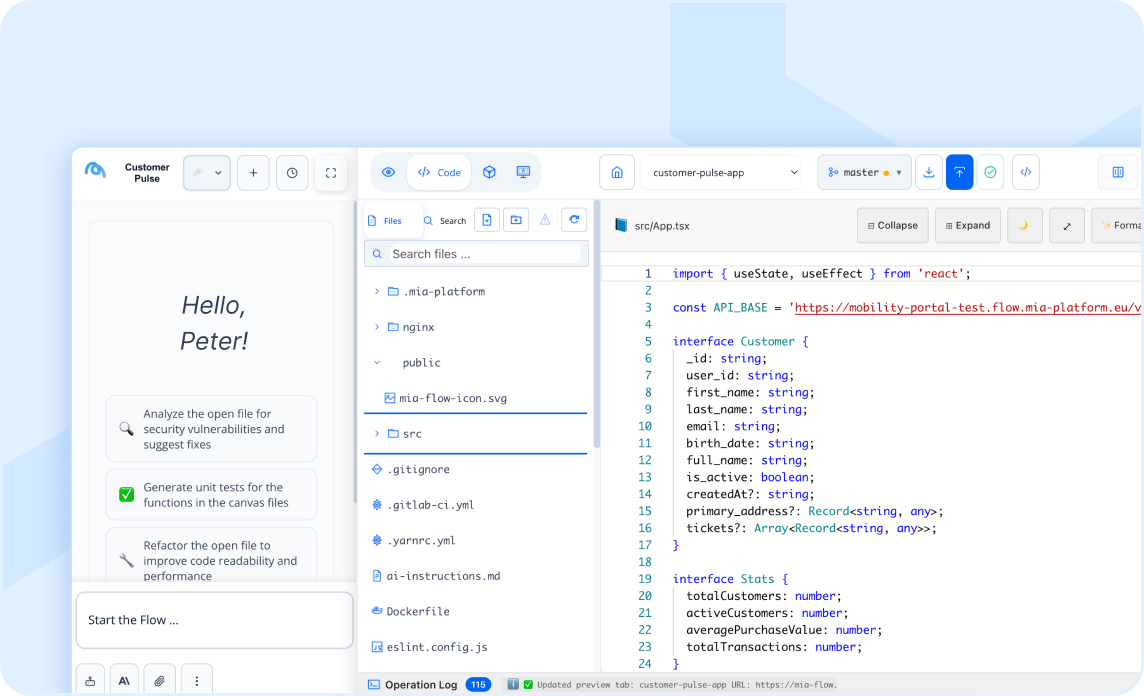Viewport: 1144px width, 696px height.
Task: Maximize editor with diagonal arrows button
Action: [x=1067, y=225]
